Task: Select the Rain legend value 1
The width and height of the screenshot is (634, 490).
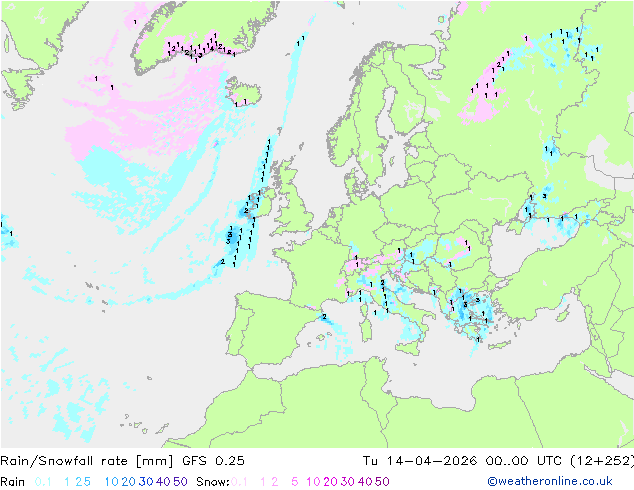Action: point(67,482)
